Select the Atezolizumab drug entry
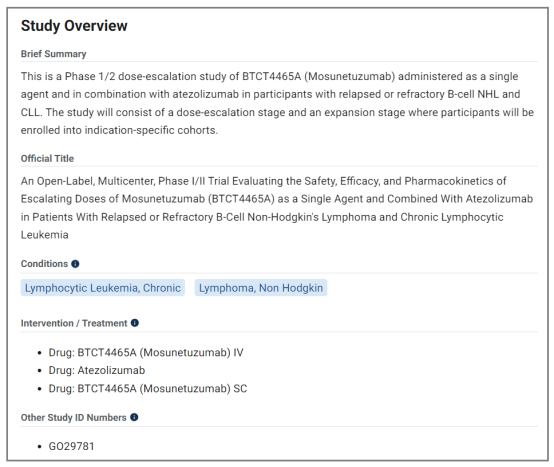This screenshot has width=554, height=467. coord(97,370)
